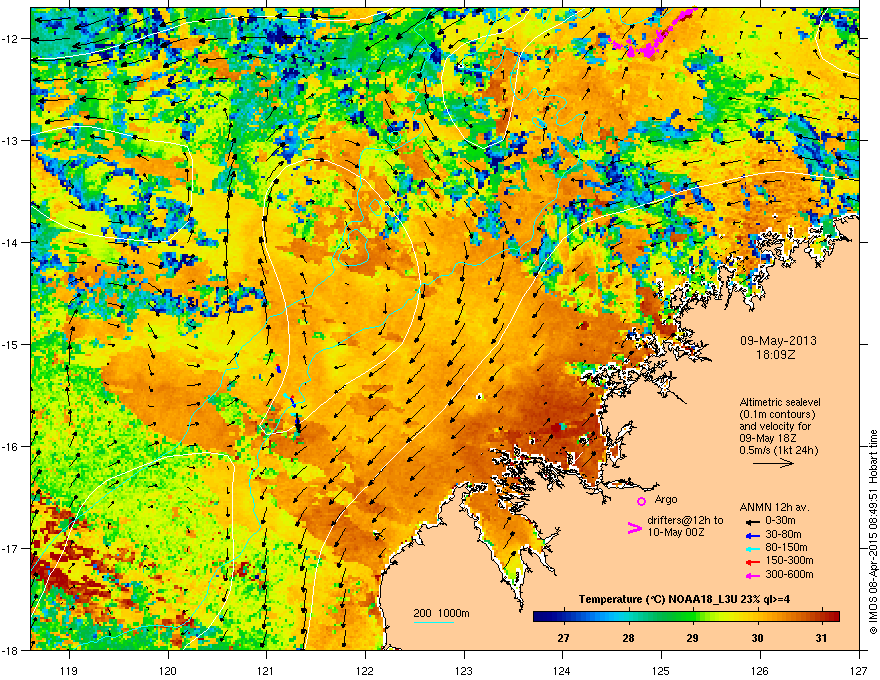Click the latitude axis label '-14'

(11, 242)
